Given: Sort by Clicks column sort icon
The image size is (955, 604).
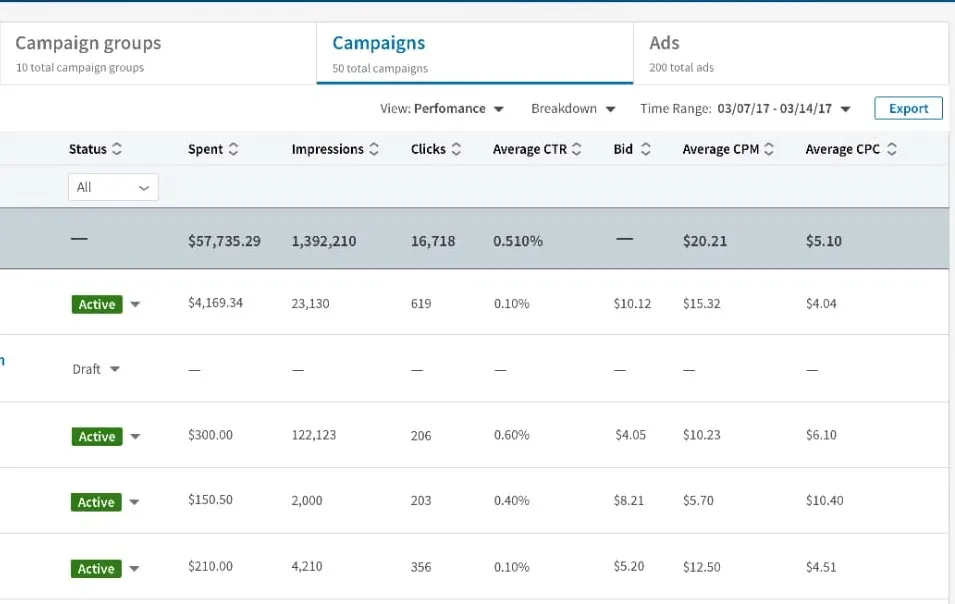Looking at the screenshot, I should click(x=456, y=150).
